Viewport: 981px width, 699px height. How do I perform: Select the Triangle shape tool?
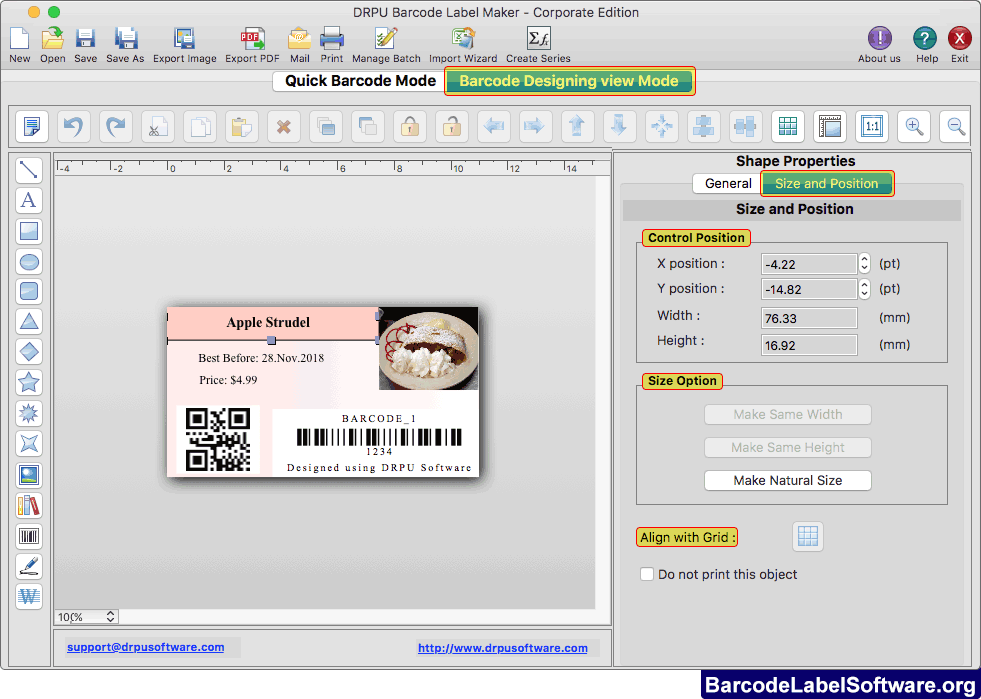click(29, 322)
